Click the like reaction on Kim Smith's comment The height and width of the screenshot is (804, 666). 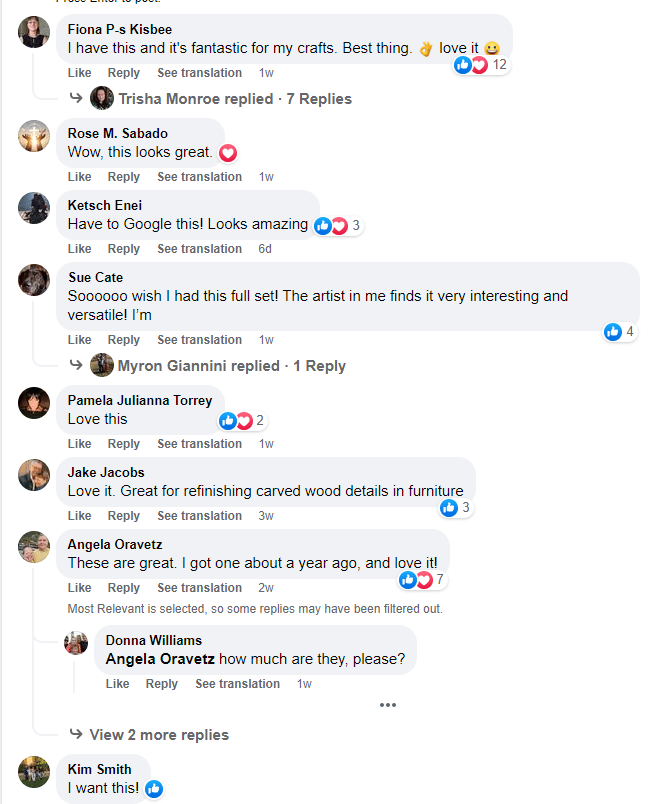(x=154, y=789)
